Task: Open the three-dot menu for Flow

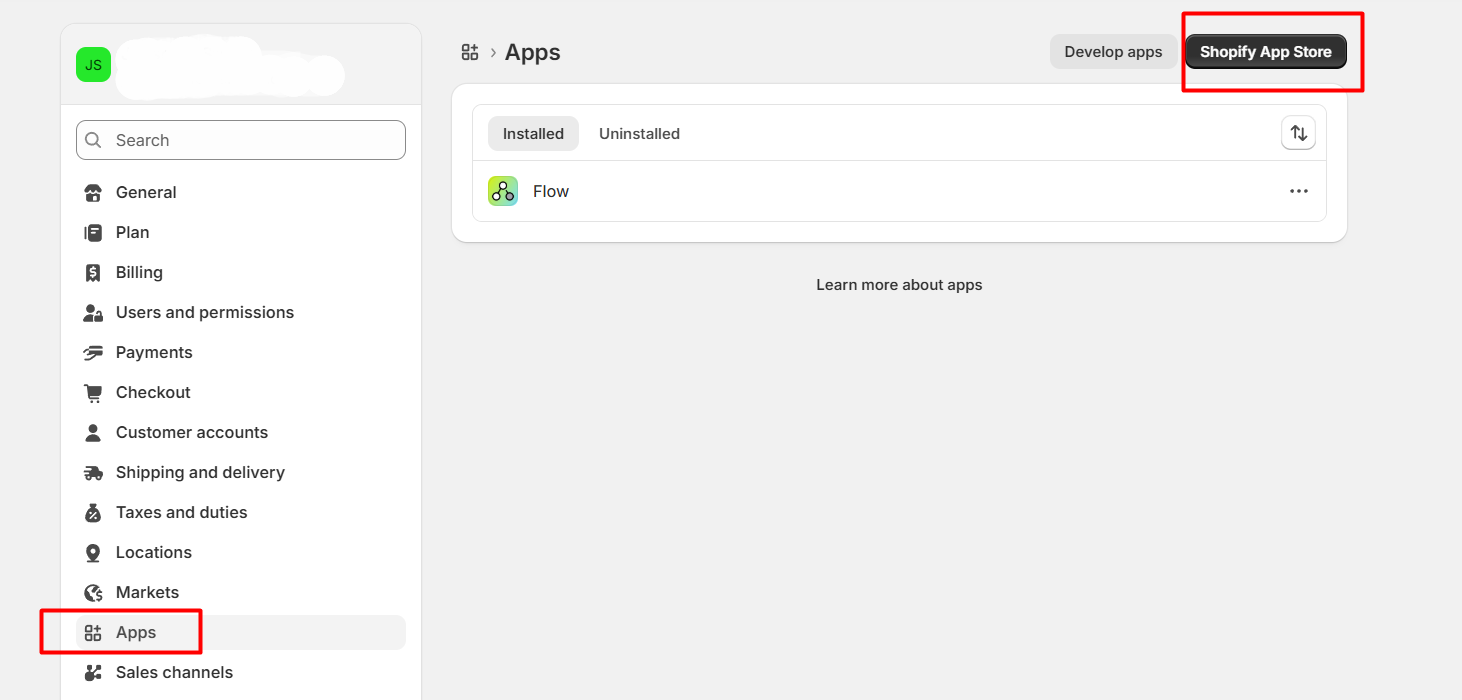Action: coord(1298,191)
